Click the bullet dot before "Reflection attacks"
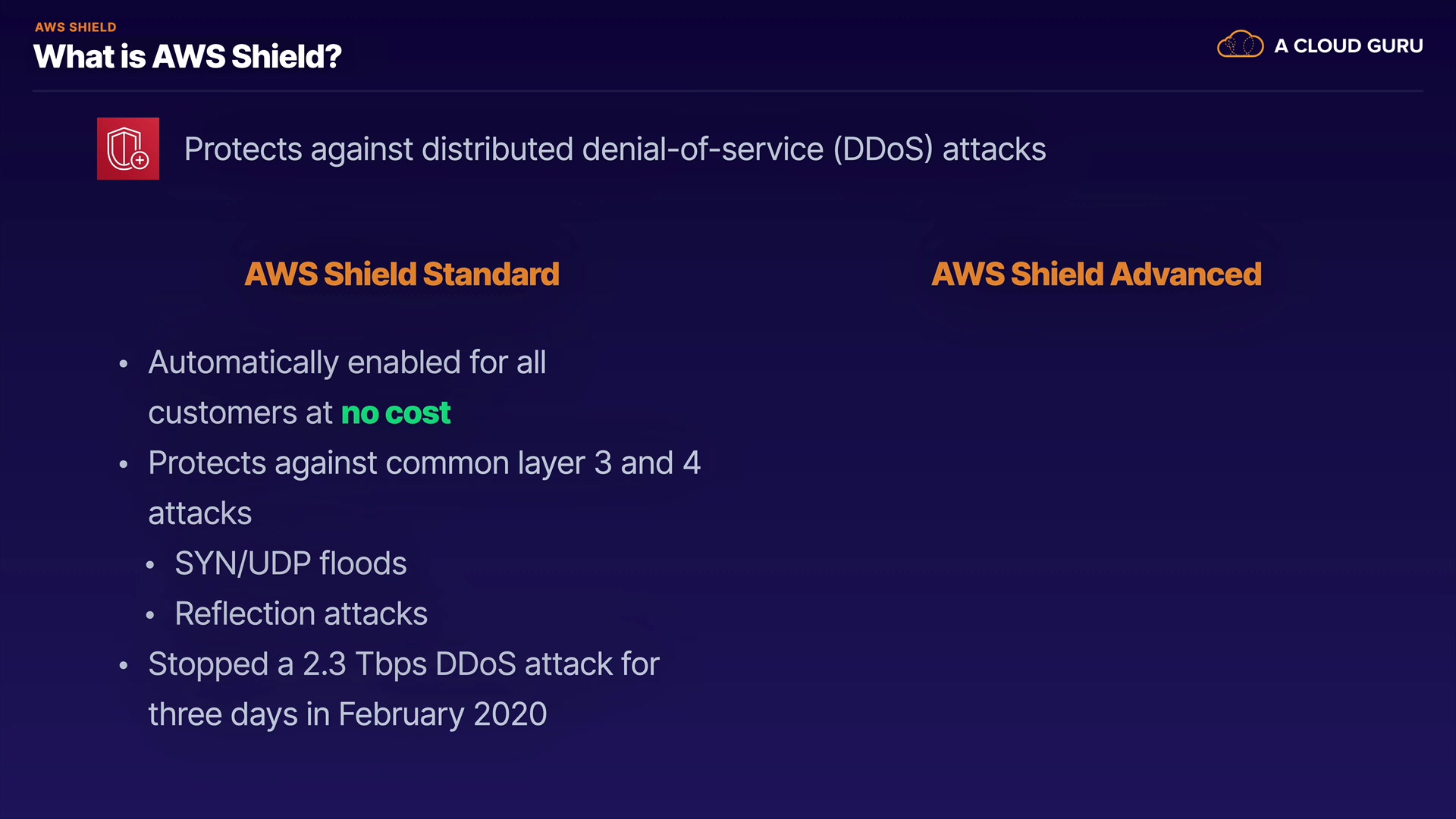 tap(150, 615)
